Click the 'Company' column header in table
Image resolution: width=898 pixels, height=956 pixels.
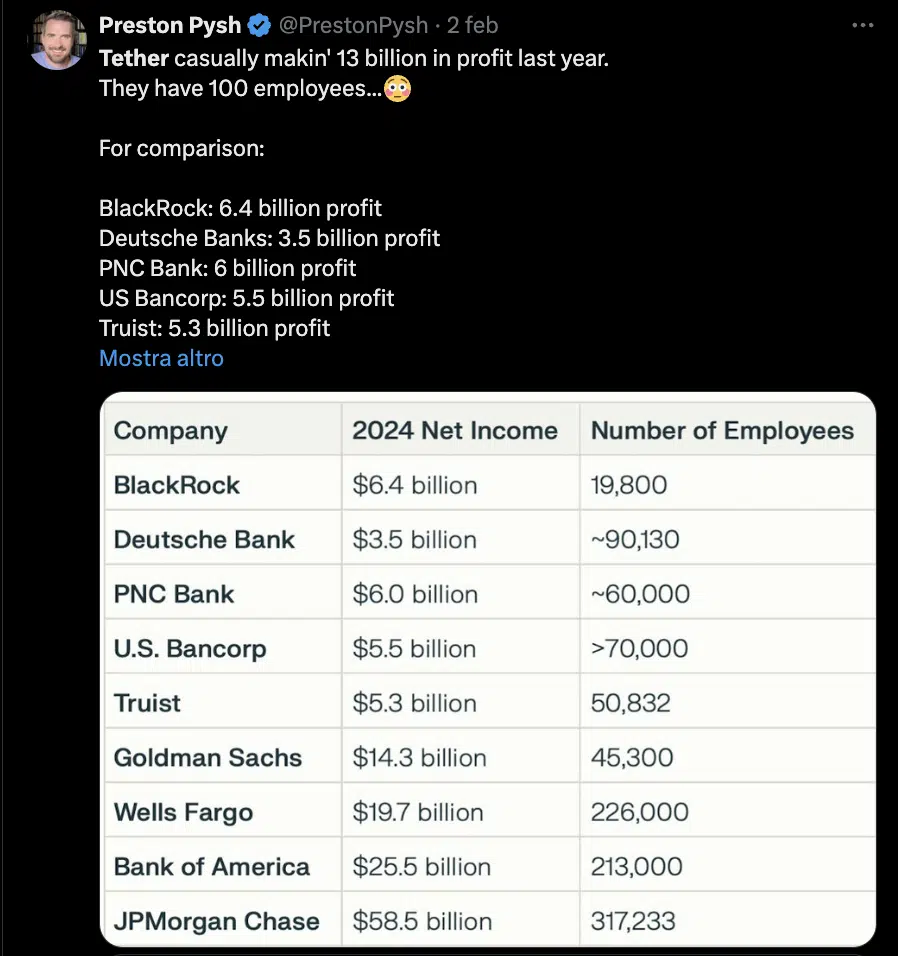click(x=171, y=431)
